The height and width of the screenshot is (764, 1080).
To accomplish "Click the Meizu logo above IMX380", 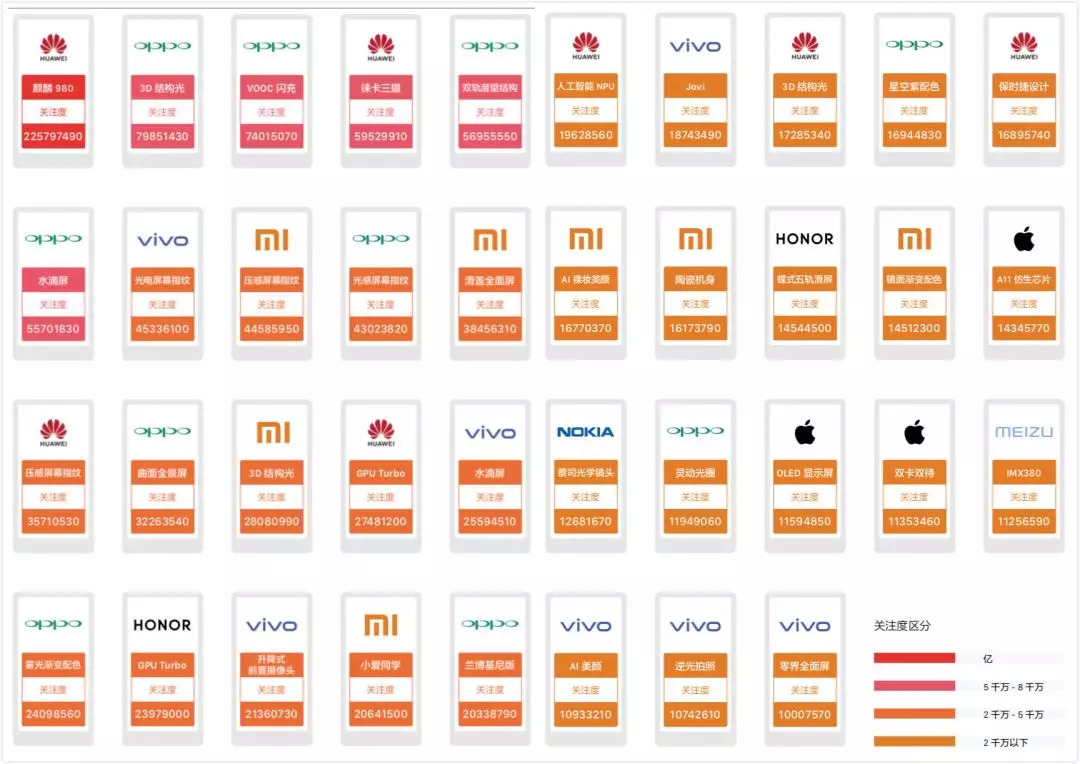I will (1024, 432).
